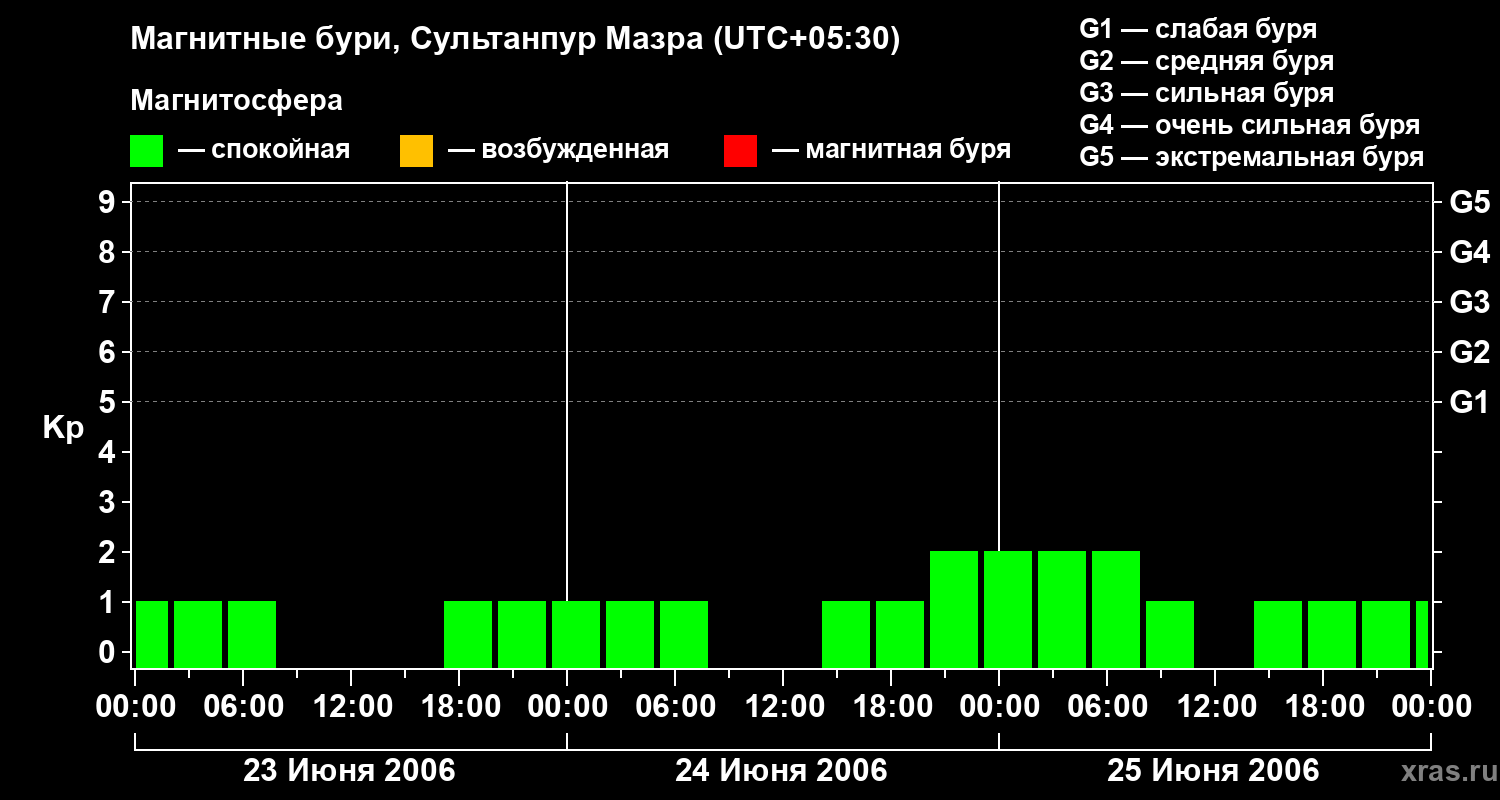Select the 'G2 — средняя буря' legend line
Image resolution: width=1500 pixels, height=800 pixels.
tap(1207, 61)
